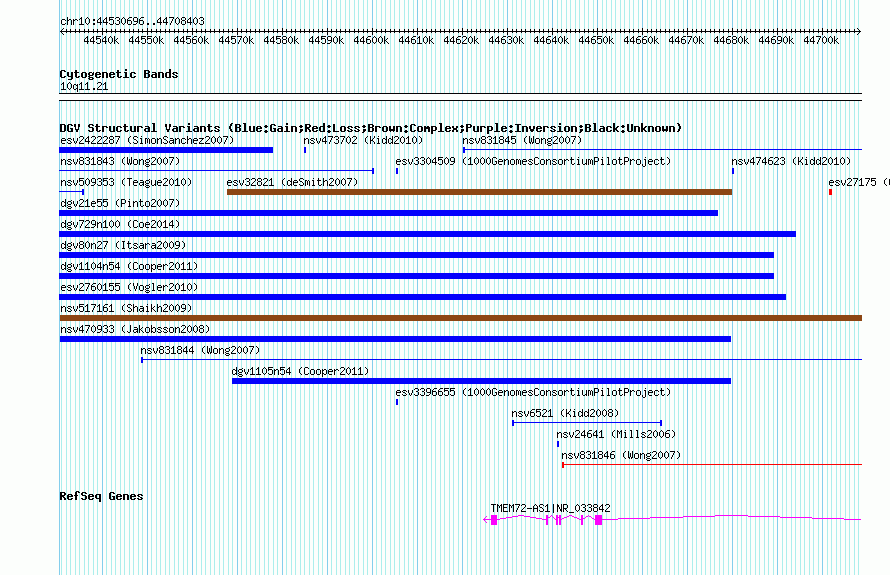Click the blue nsv470933 gain bar
Viewport: 890px width, 575px height.
point(395,339)
